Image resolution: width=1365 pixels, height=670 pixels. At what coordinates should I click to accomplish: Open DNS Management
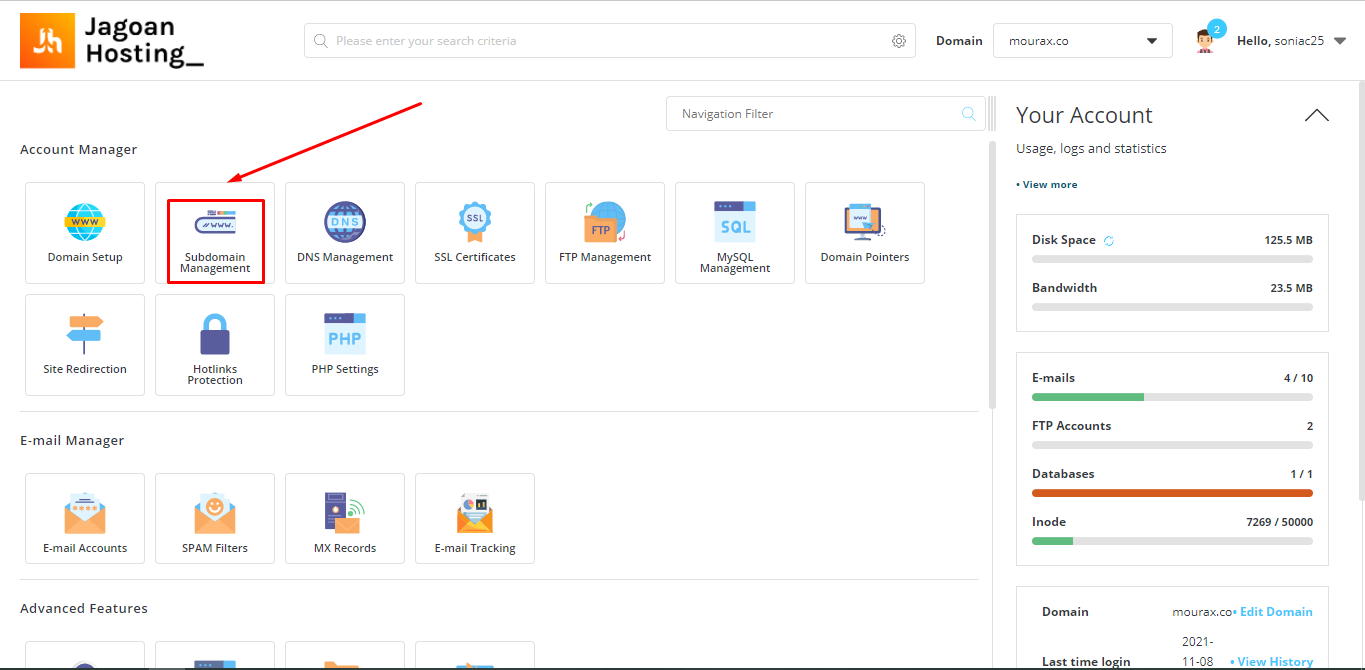pyautogui.click(x=345, y=233)
